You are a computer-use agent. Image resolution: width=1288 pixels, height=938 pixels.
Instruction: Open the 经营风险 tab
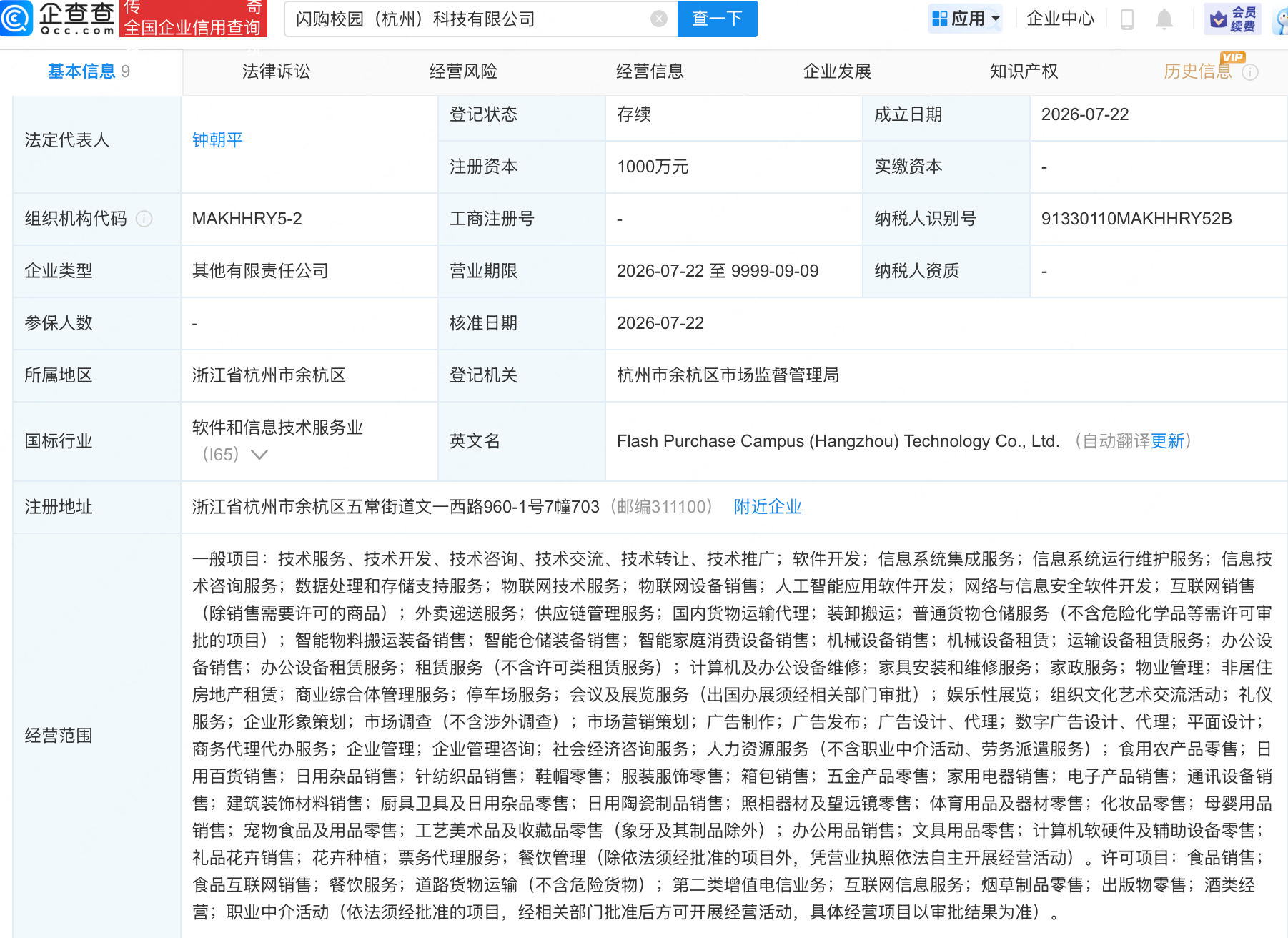[x=463, y=71]
